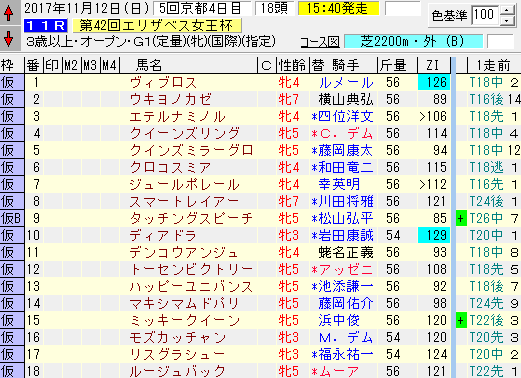Image resolution: width=521 pixels, height=378 pixels.
Task: Click the 11R race number badge
Action: point(46,26)
